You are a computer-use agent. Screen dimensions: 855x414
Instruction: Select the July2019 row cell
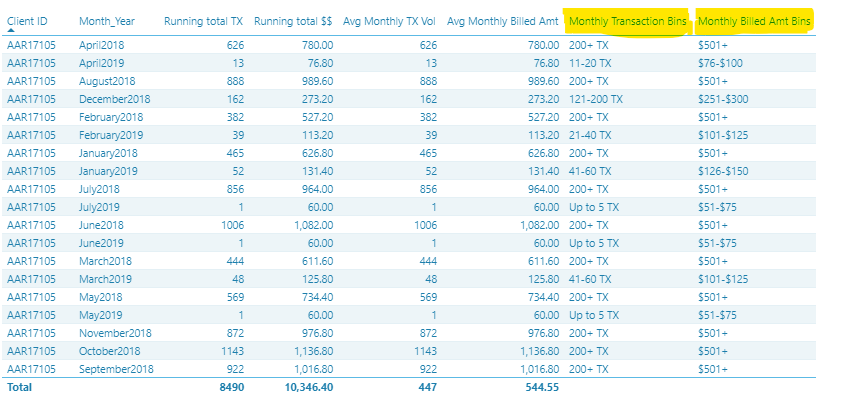[99, 207]
